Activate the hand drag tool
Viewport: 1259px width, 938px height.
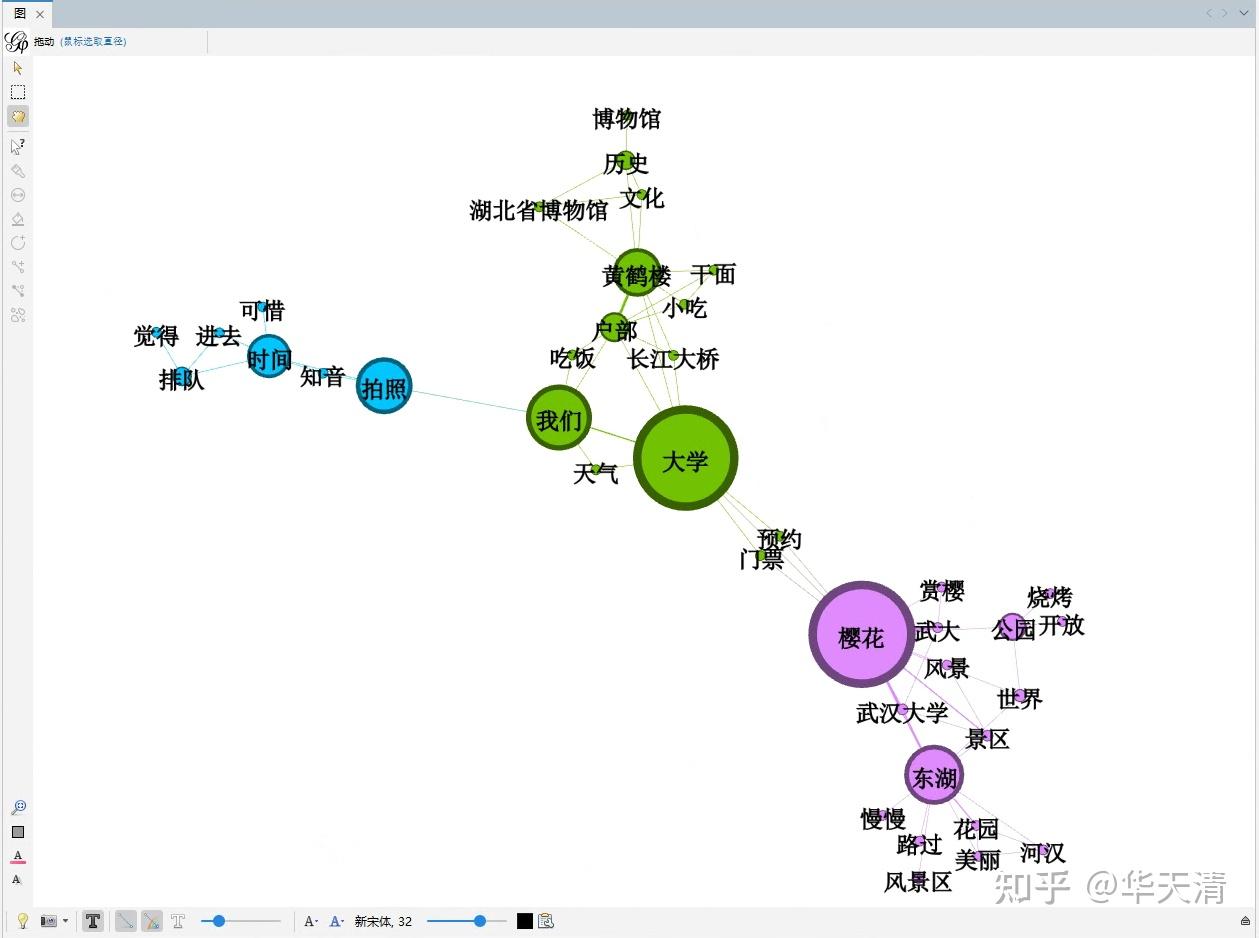click(x=17, y=116)
